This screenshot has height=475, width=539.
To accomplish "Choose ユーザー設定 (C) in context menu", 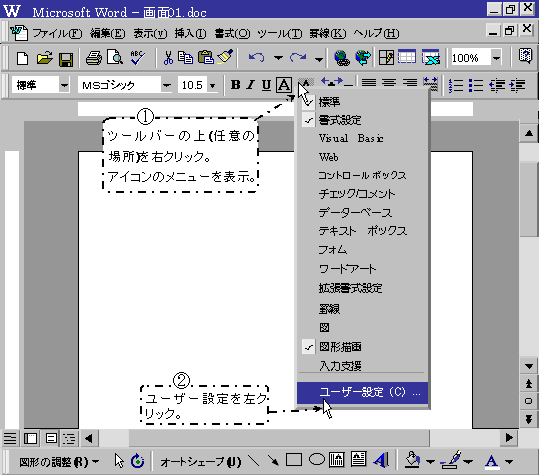I will click(x=362, y=393).
